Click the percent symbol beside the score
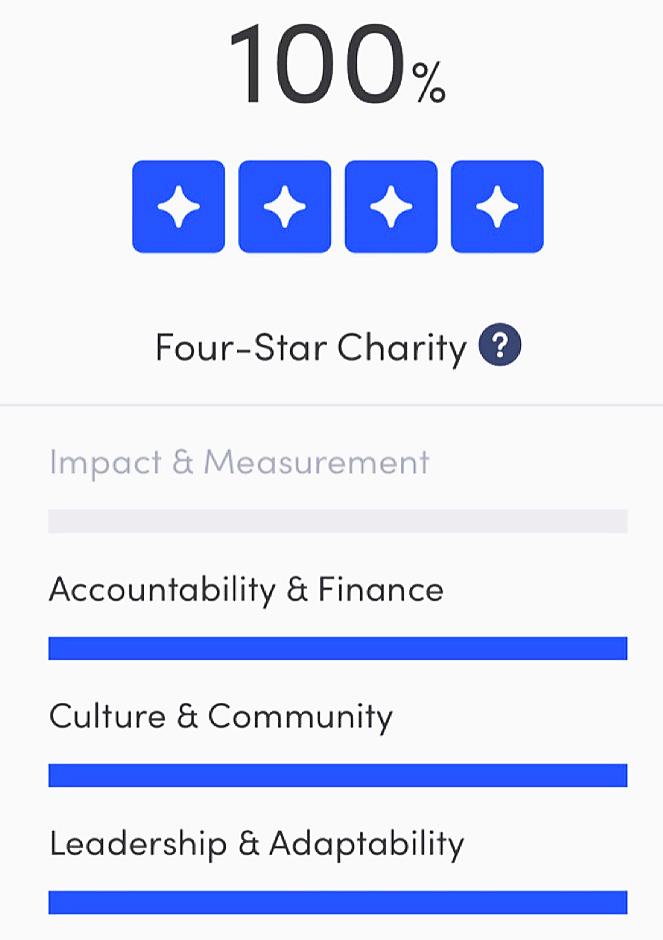The height and width of the screenshot is (940, 663). (430, 87)
